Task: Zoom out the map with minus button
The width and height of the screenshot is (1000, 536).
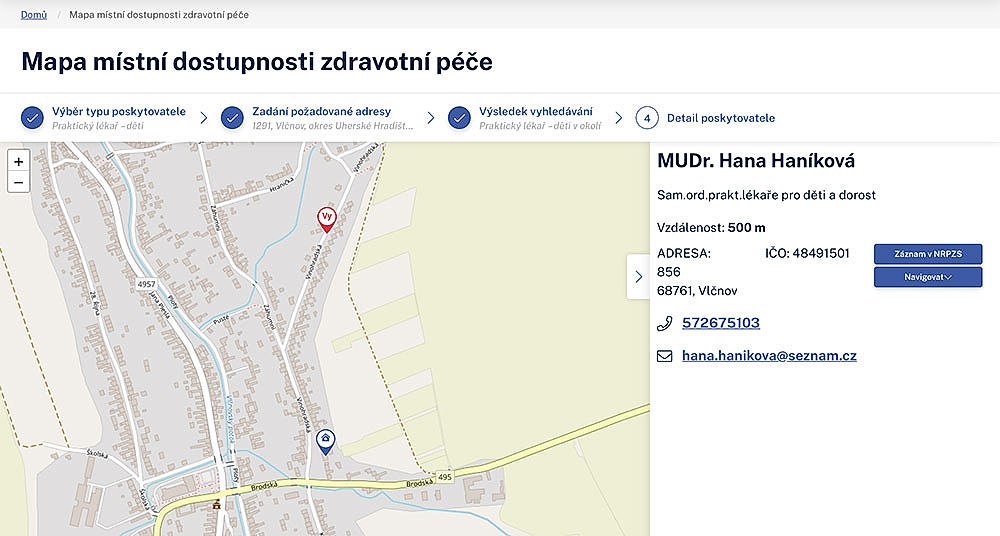Action: (x=18, y=182)
